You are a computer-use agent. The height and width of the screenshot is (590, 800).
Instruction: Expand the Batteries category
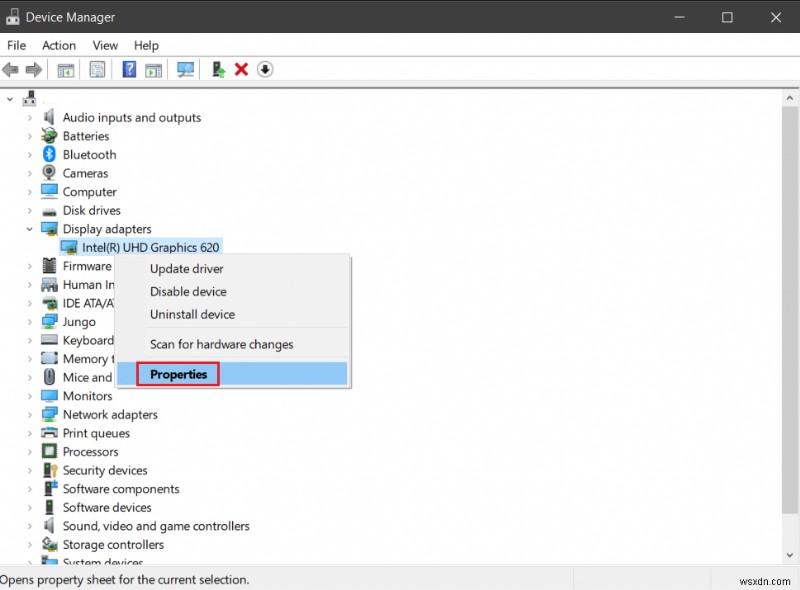pos(30,136)
